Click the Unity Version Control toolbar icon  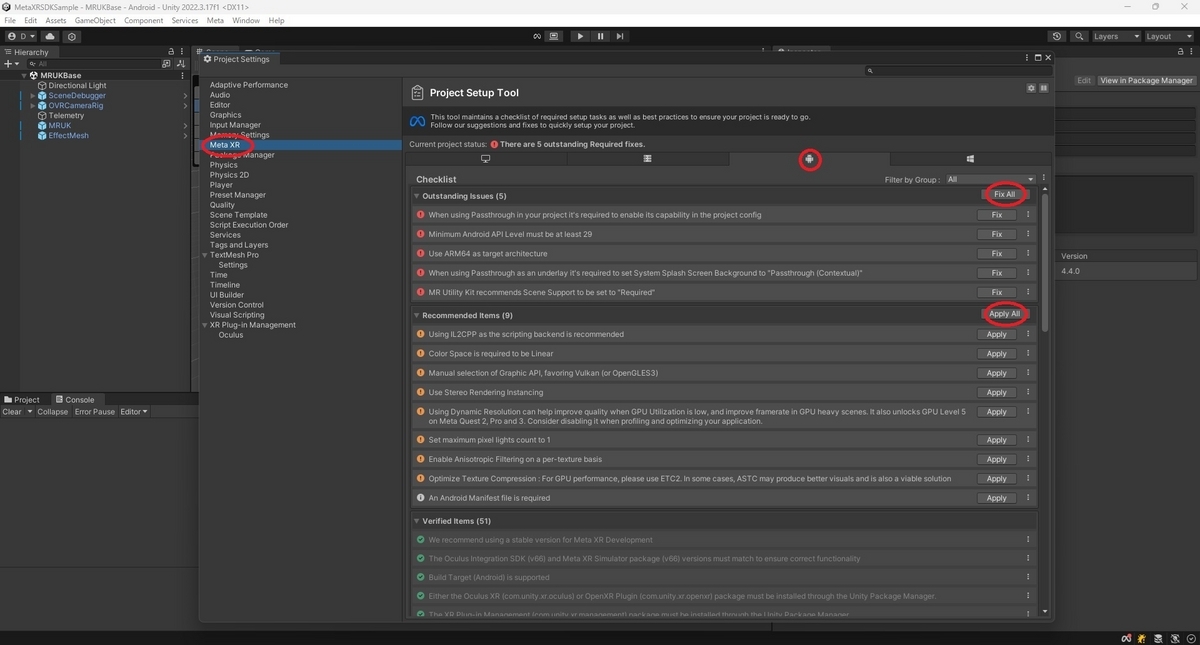(x=72, y=36)
